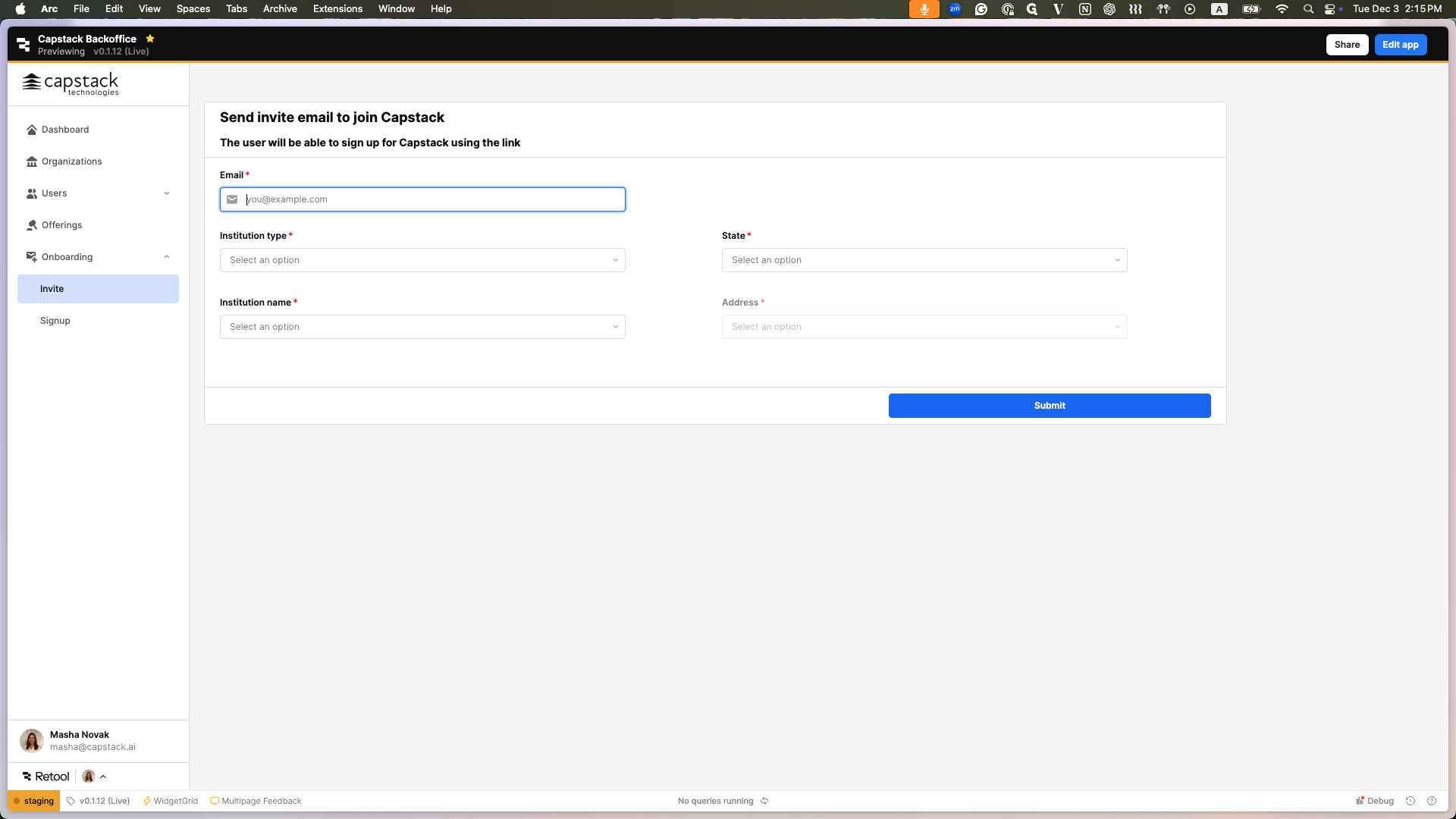This screenshot has width=1456, height=819.
Task: Click the capstack technologies logo
Action: tap(71, 84)
